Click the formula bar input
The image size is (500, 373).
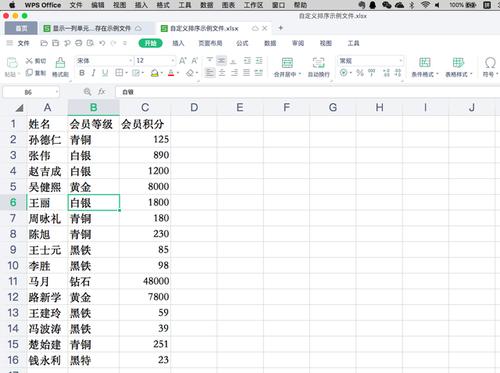[x=307, y=92]
